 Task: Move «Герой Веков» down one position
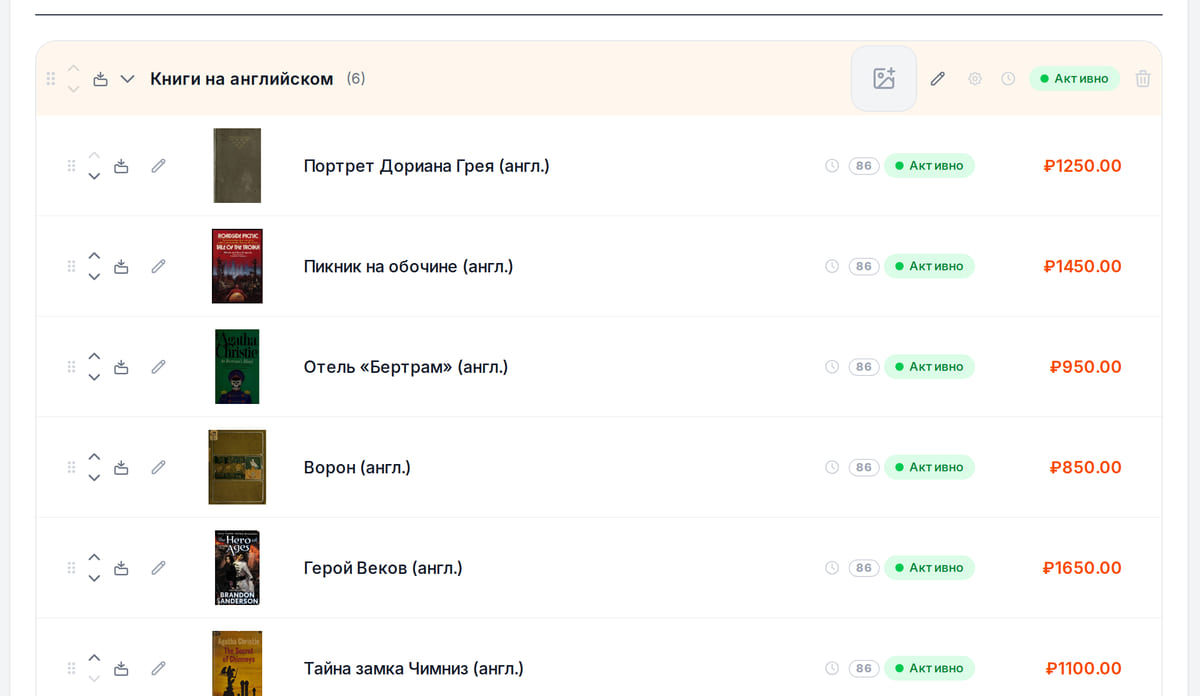tap(94, 579)
